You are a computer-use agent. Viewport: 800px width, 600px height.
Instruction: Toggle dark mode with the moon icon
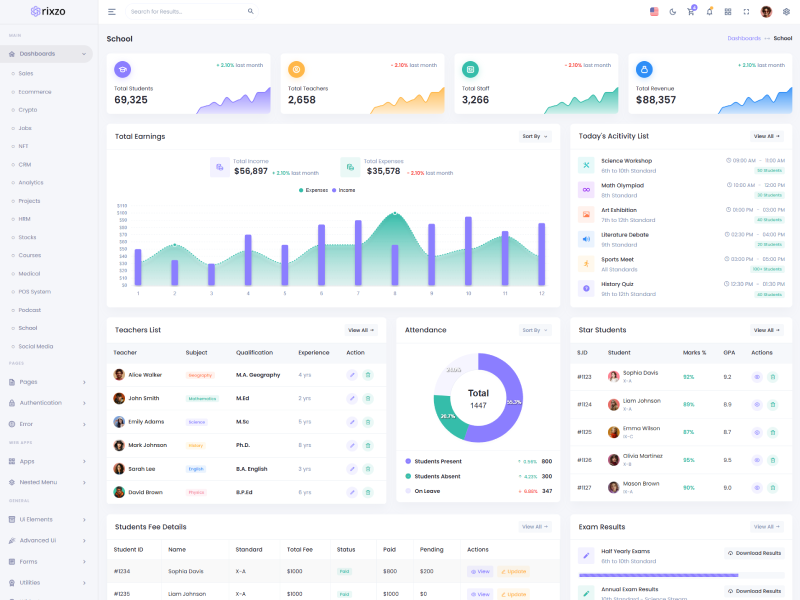click(672, 12)
